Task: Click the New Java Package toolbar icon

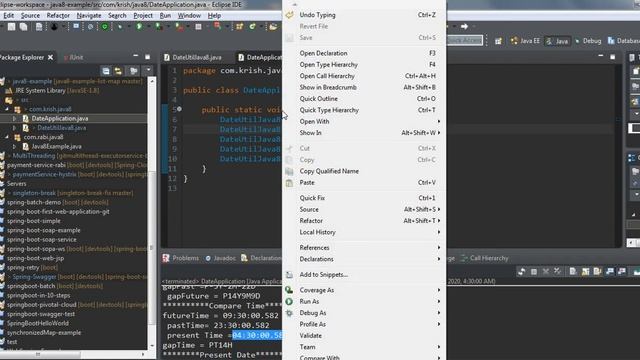Action: tap(240, 27)
